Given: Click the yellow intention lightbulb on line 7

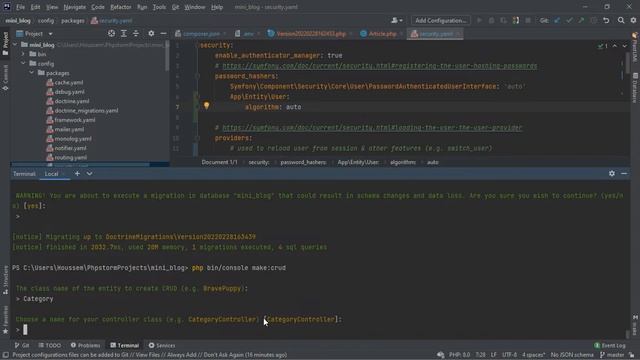Looking at the screenshot, I should (x=207, y=106).
